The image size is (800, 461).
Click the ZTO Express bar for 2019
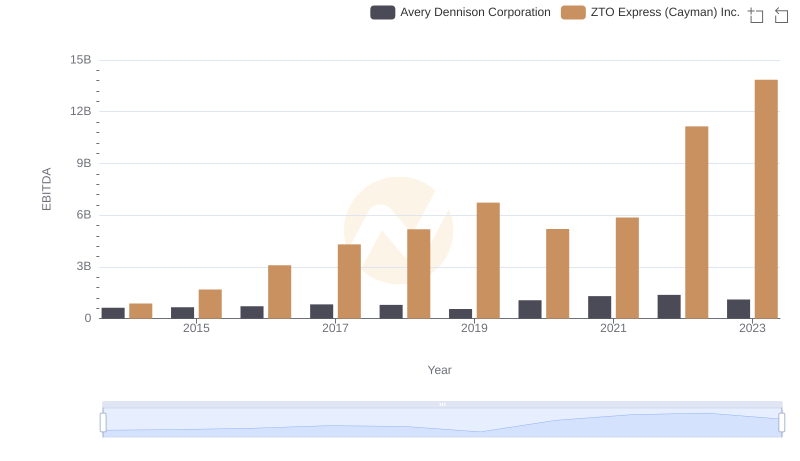[488, 261]
